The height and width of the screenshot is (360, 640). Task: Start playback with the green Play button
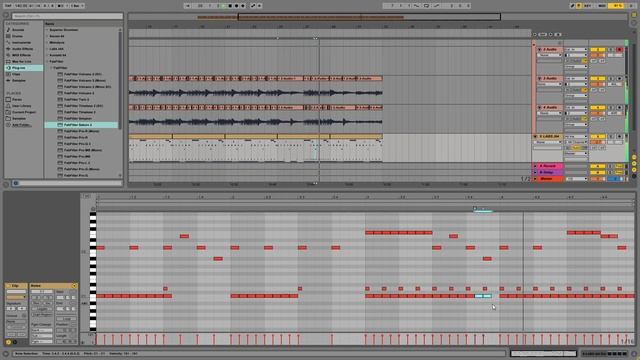point(223,6)
